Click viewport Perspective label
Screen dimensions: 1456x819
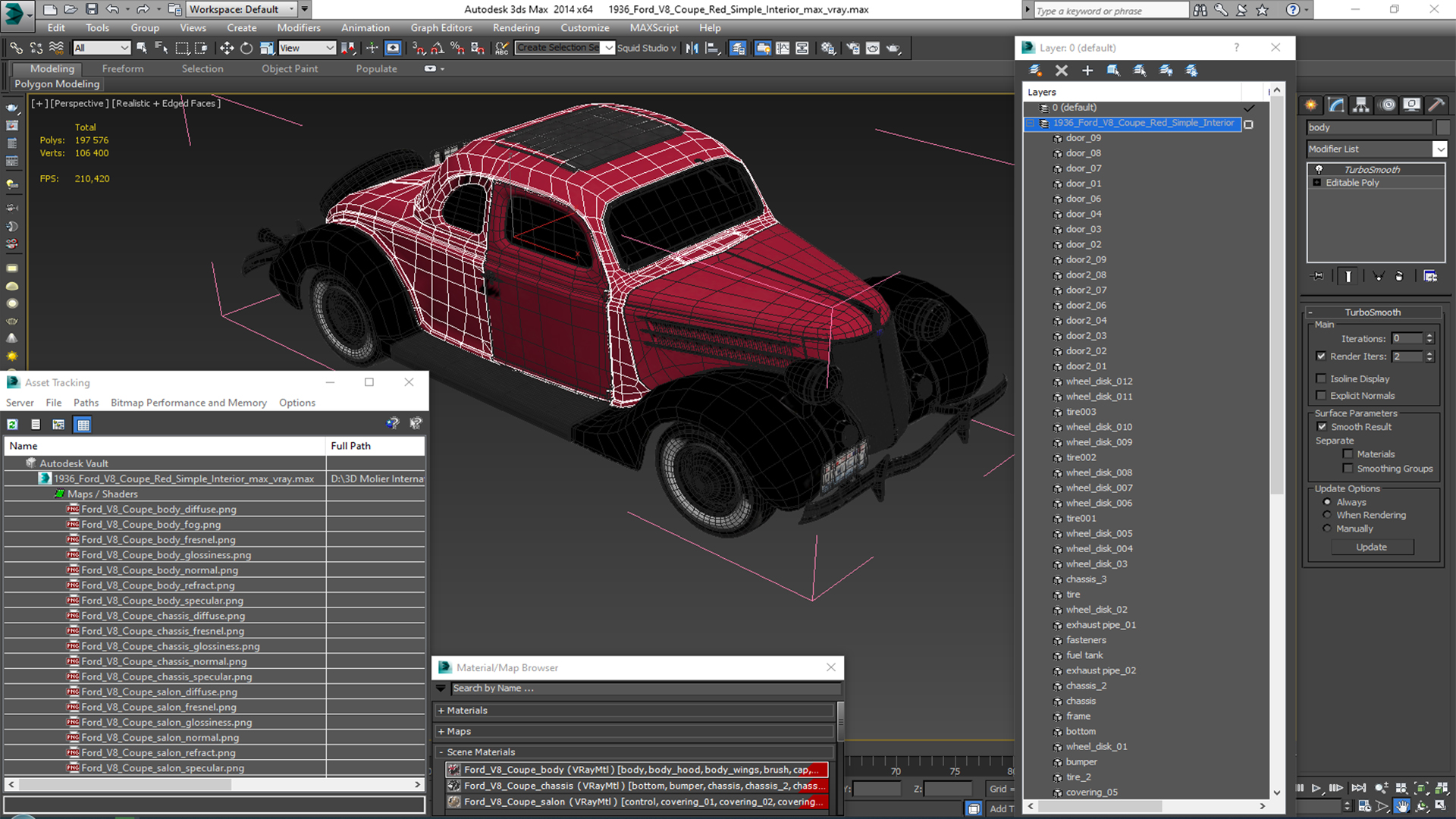point(80,103)
